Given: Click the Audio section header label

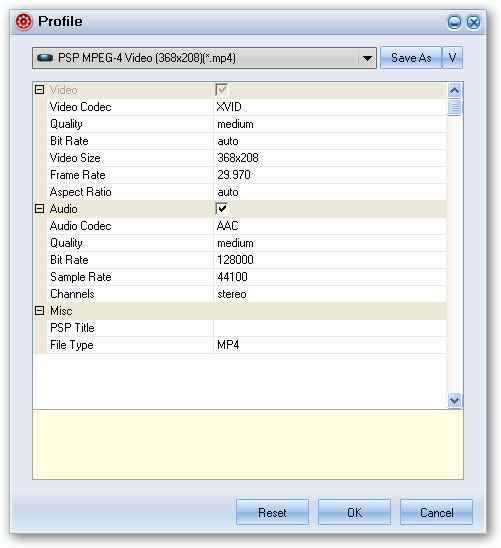Looking at the screenshot, I should pos(63,209).
